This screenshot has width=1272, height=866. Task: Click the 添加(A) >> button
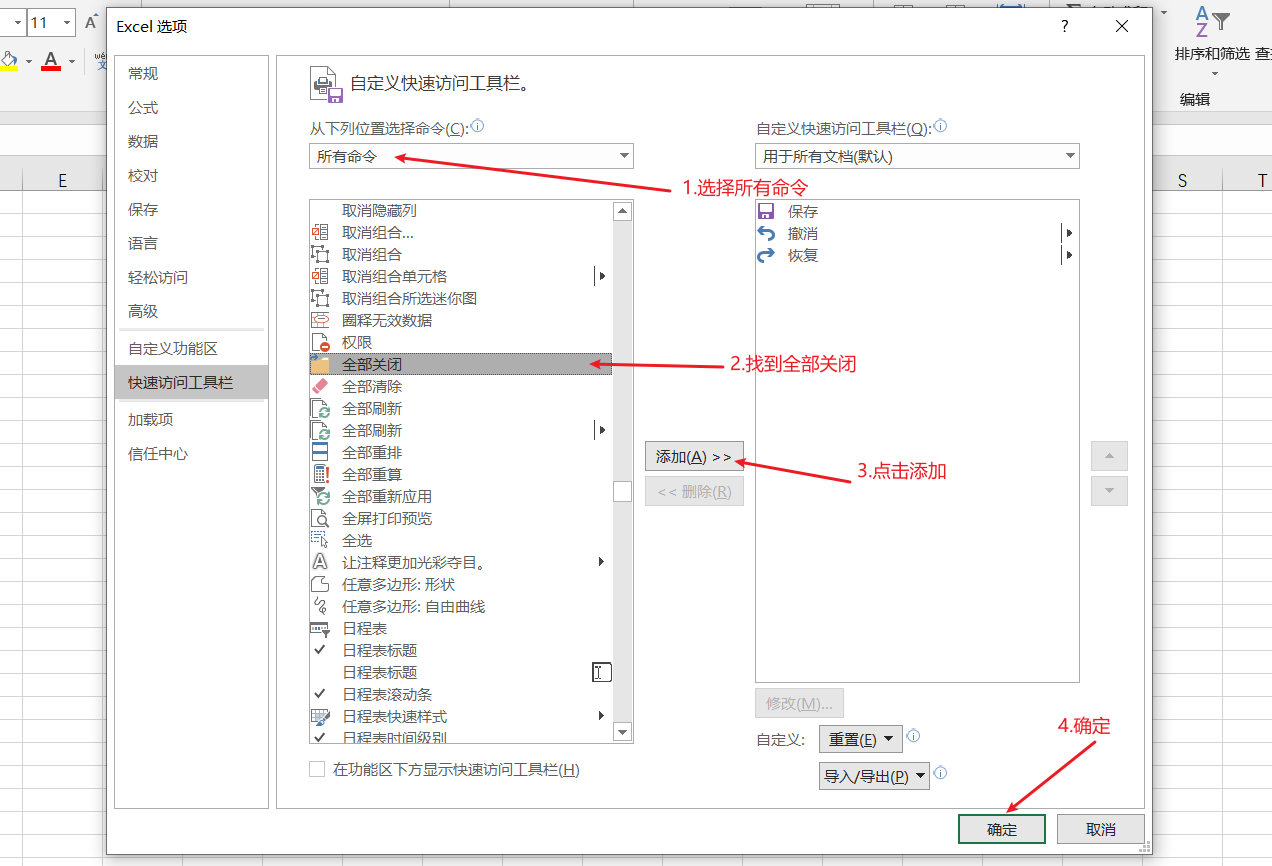tap(694, 457)
